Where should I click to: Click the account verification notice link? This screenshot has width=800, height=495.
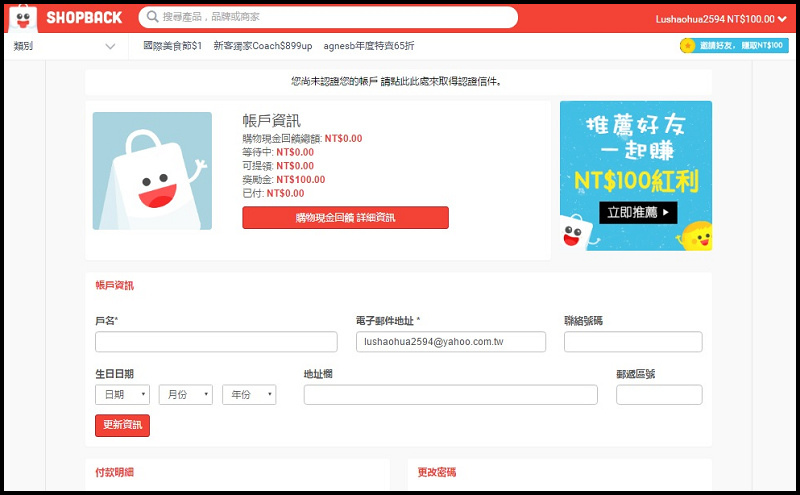tap(396, 81)
